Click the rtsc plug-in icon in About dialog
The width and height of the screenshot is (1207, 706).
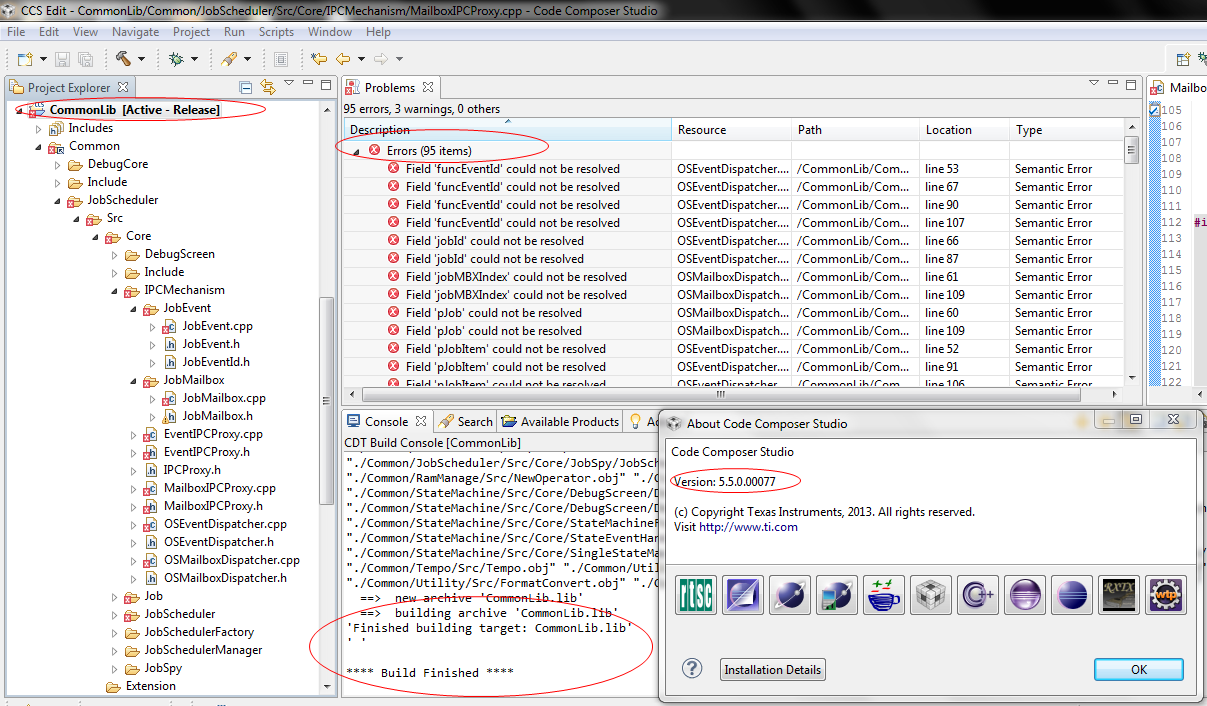tap(696, 595)
